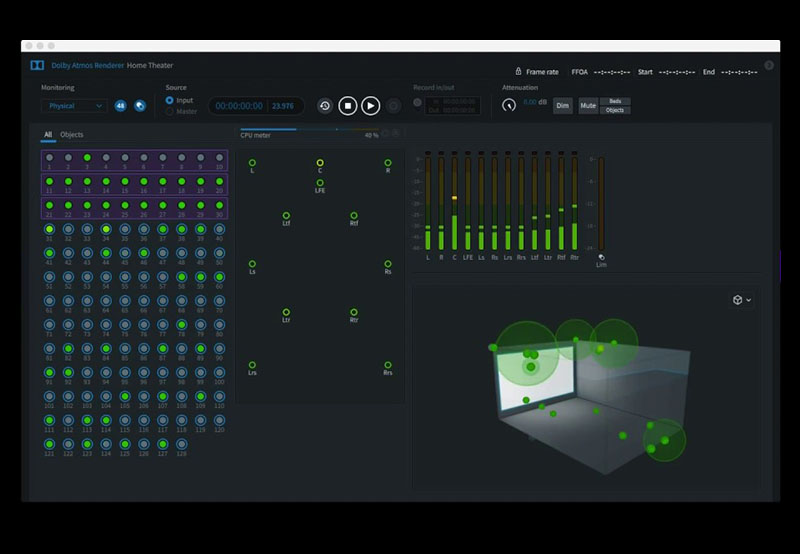Click the frame rate lock icon

[518, 72]
